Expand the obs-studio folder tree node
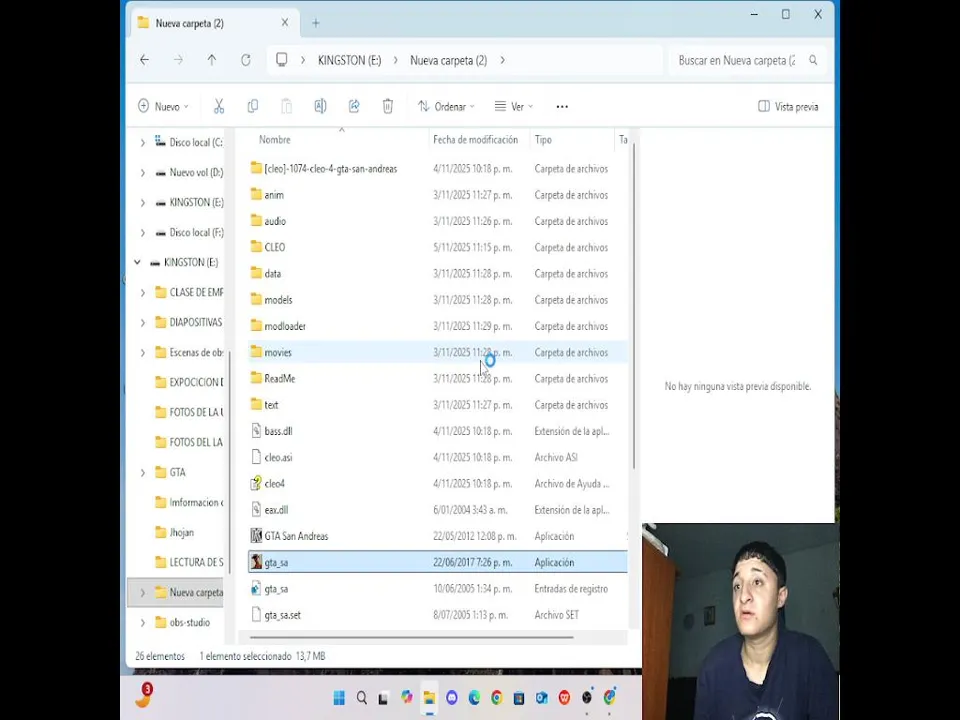Image resolution: width=960 pixels, height=720 pixels. tap(143, 622)
